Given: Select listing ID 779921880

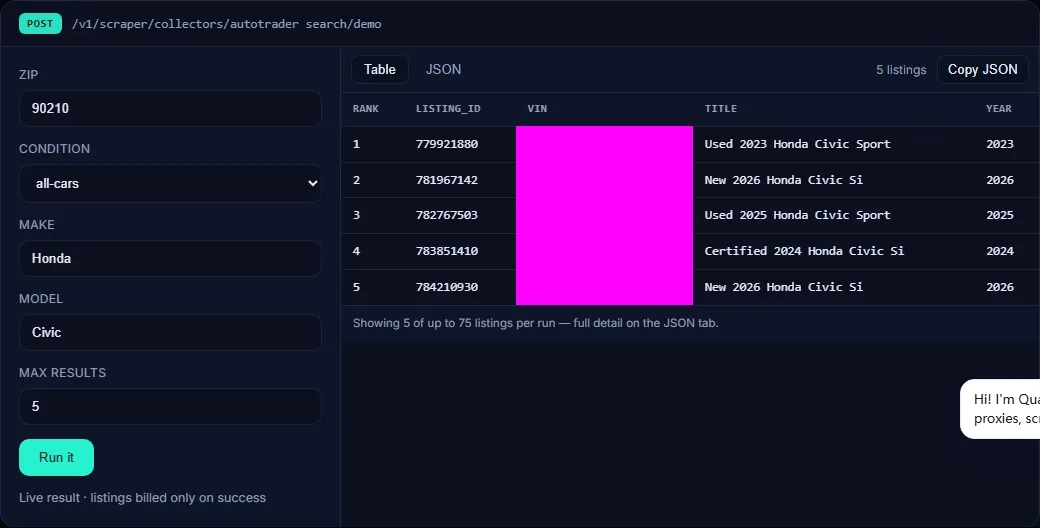Looking at the screenshot, I should pos(447,144).
